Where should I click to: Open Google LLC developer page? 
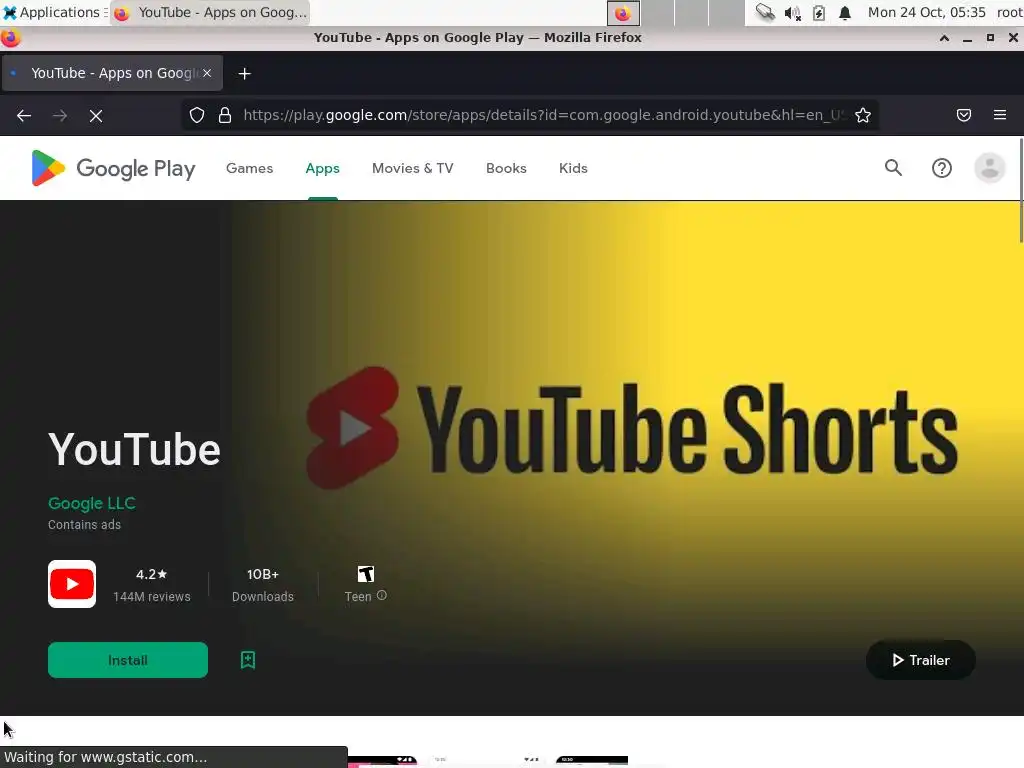[91, 504]
